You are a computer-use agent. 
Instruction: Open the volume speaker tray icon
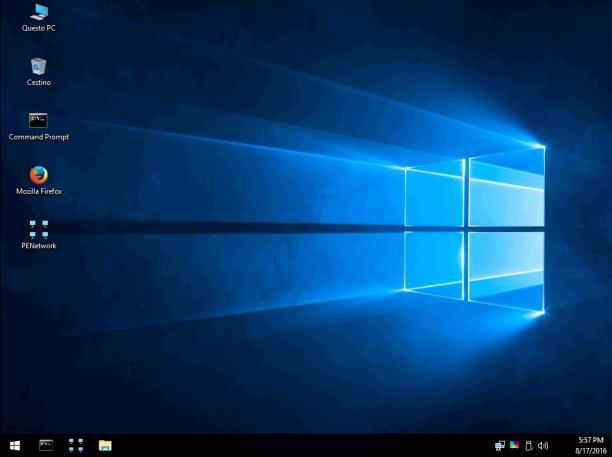pyautogui.click(x=543, y=445)
